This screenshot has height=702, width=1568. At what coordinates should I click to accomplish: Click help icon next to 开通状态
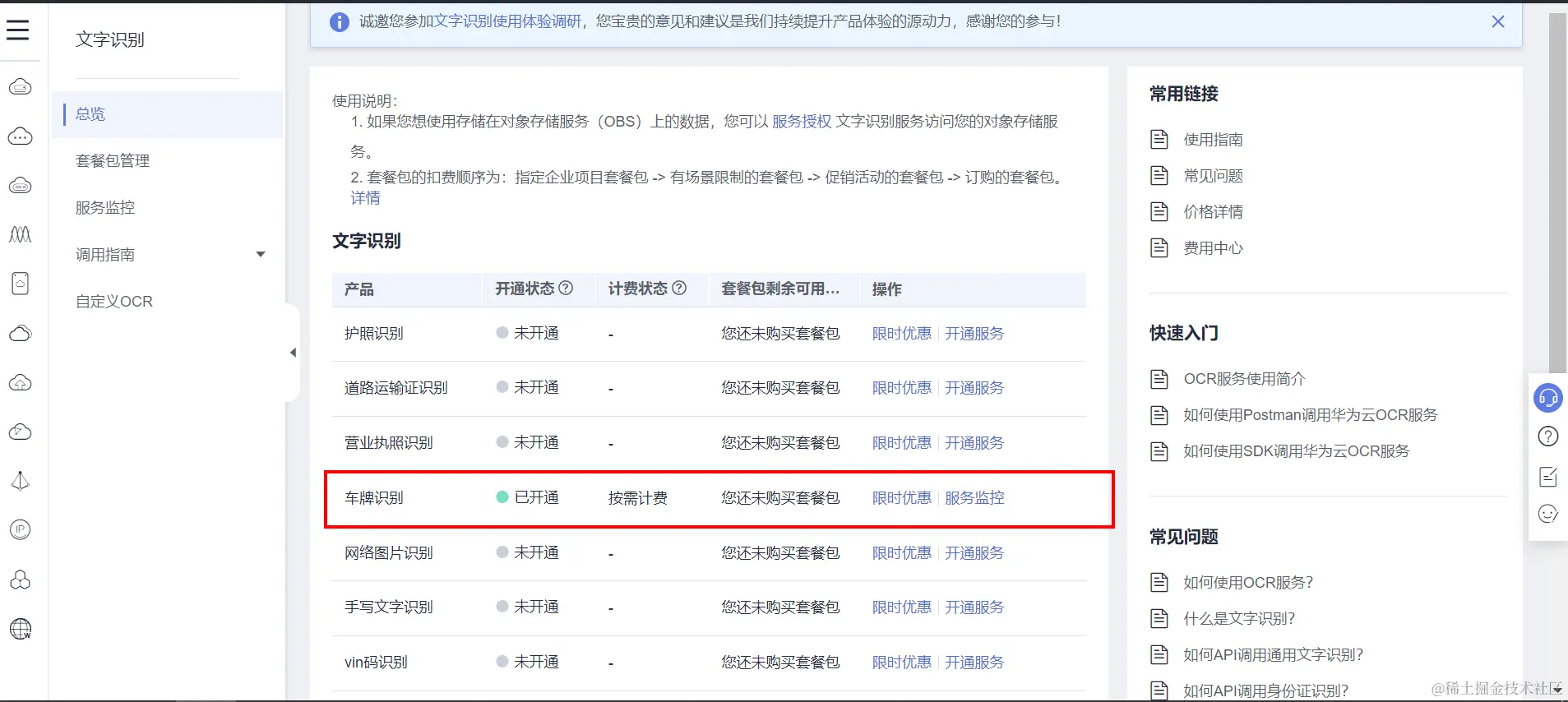pyautogui.click(x=566, y=289)
